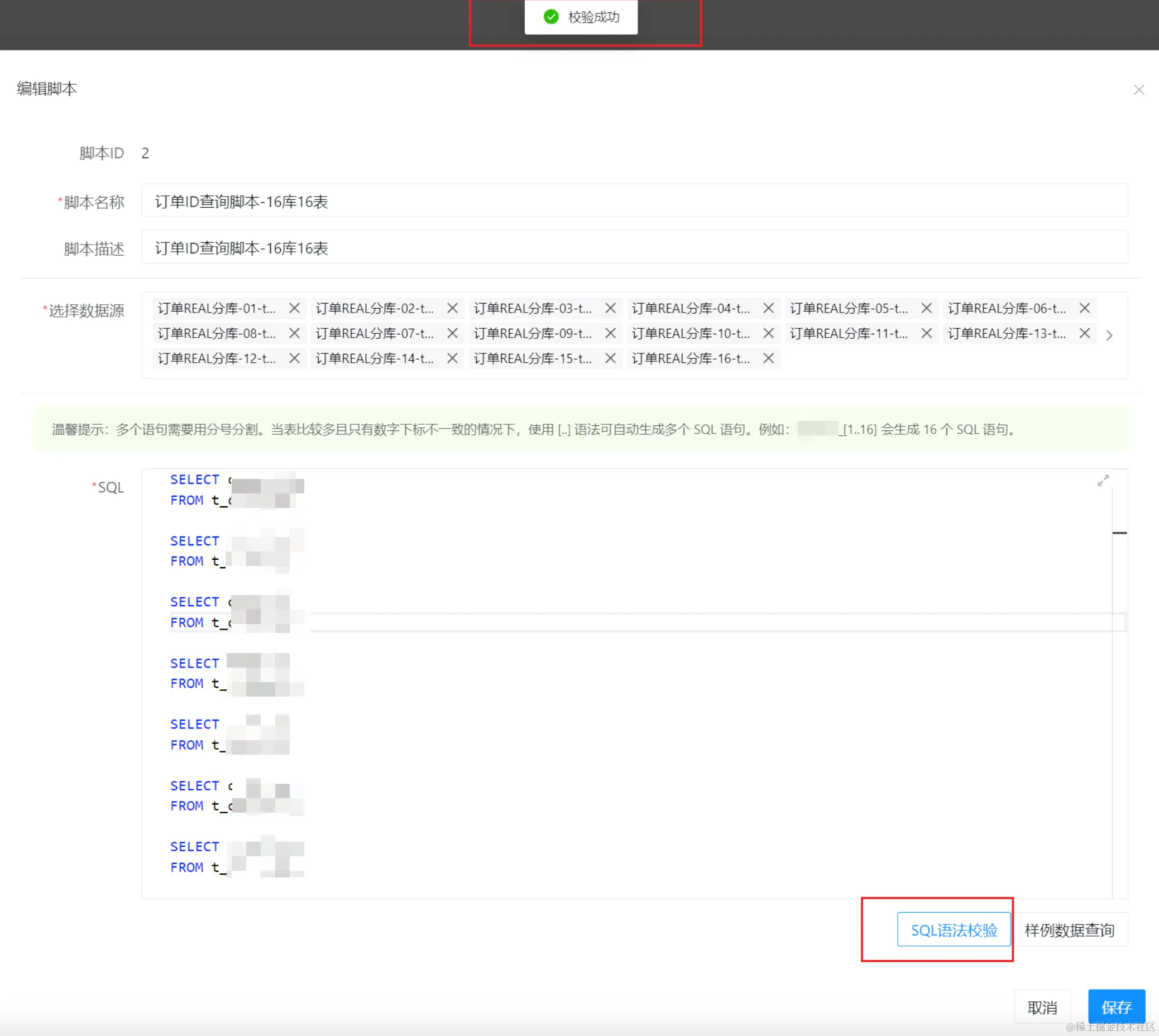Remove 订单REAL分库-01 data source tag

click(x=294, y=308)
